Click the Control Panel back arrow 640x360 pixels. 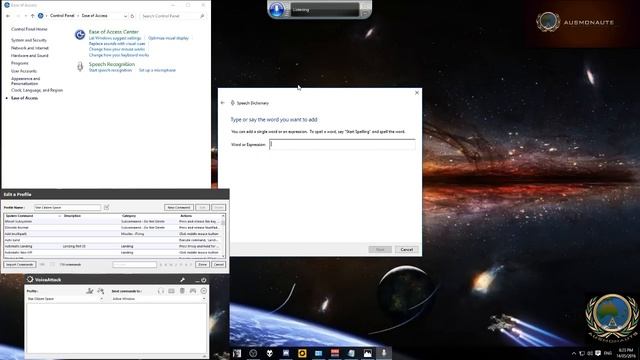coord(8,16)
